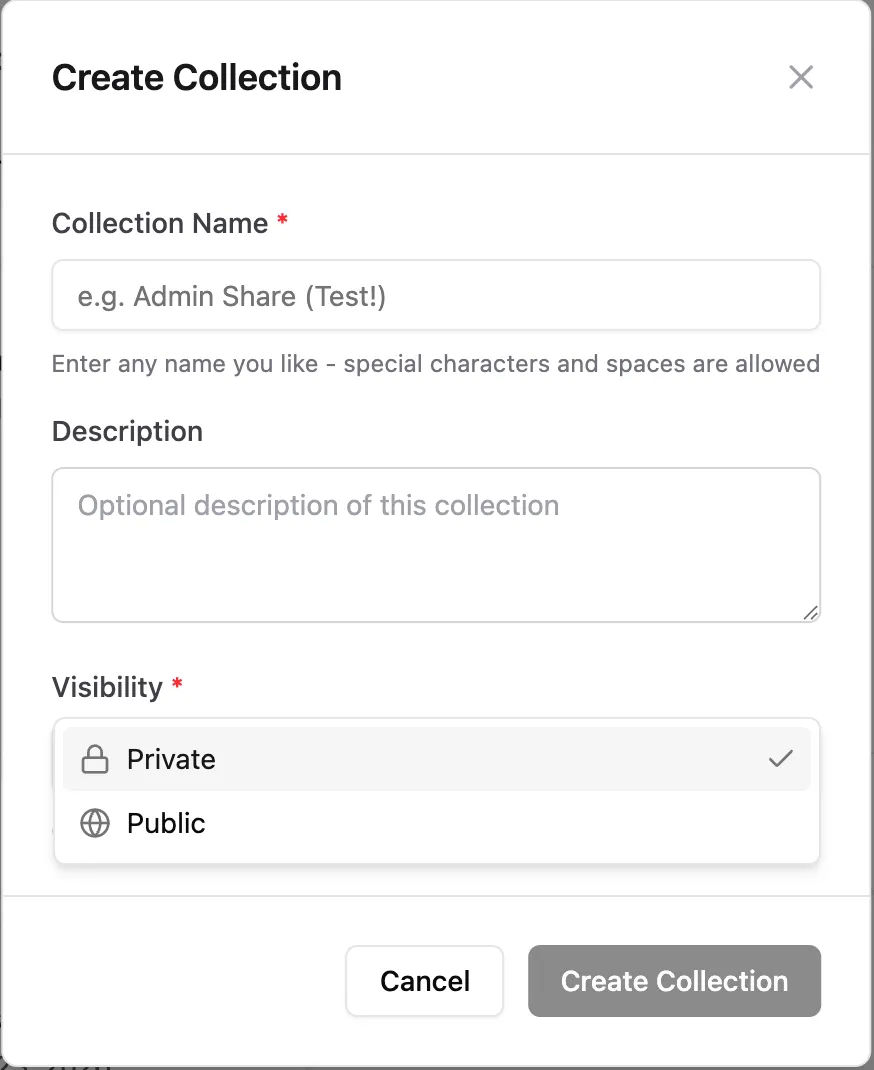Focus the Description textarea

click(436, 545)
